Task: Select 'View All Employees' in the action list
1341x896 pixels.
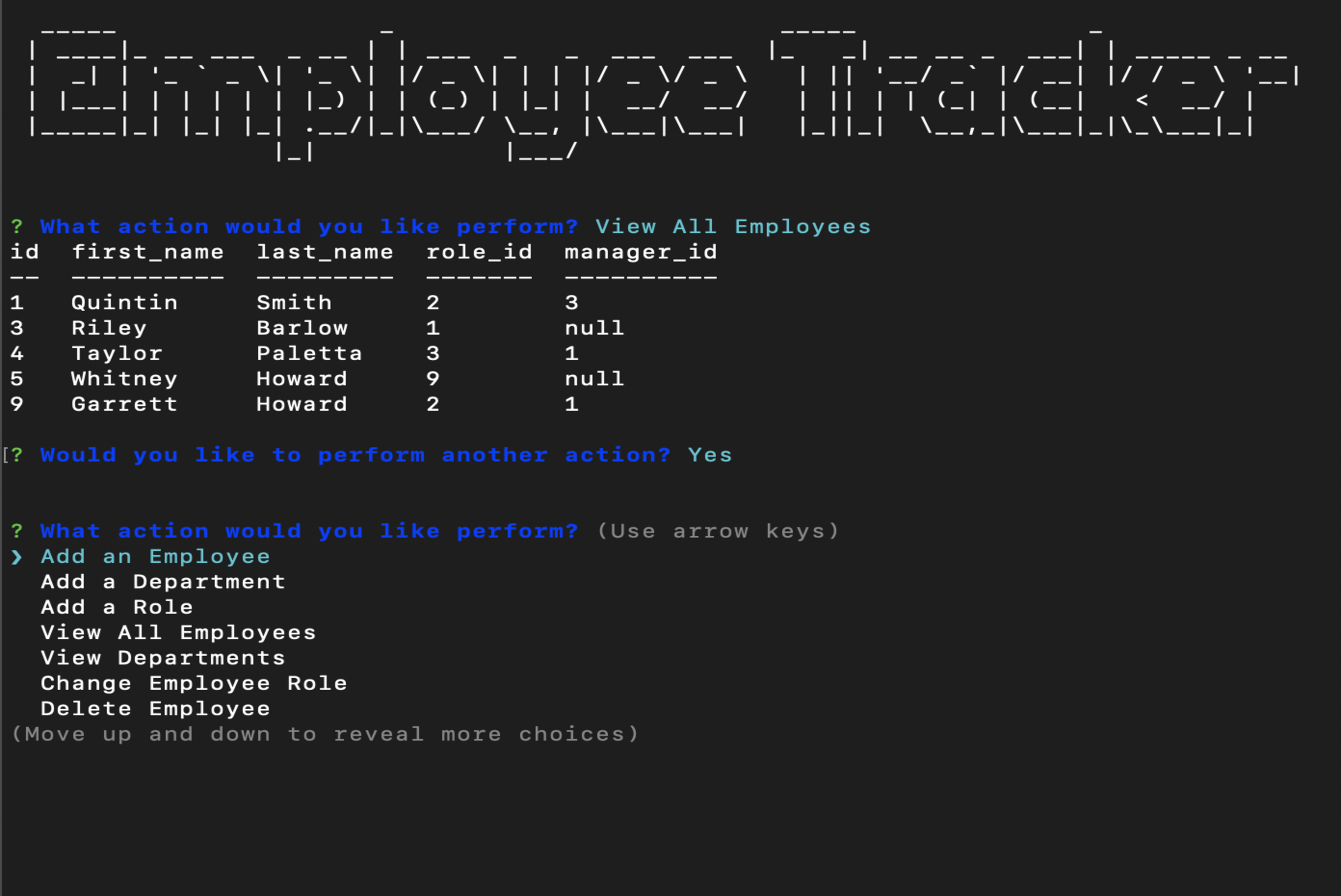Action: 178,632
